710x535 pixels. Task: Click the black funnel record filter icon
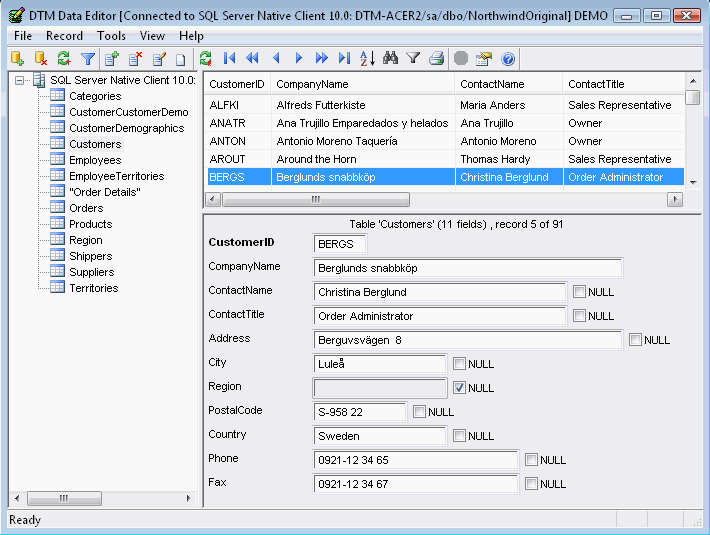pyautogui.click(x=413, y=58)
